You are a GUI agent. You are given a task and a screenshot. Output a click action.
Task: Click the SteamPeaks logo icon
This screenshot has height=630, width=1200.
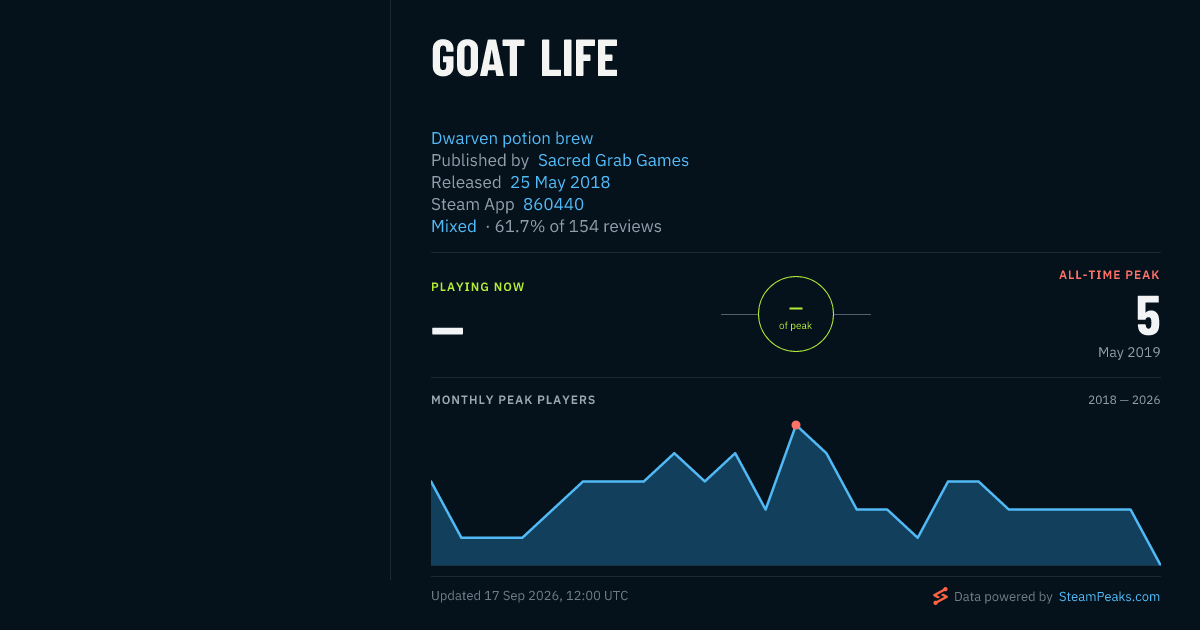coord(940,596)
